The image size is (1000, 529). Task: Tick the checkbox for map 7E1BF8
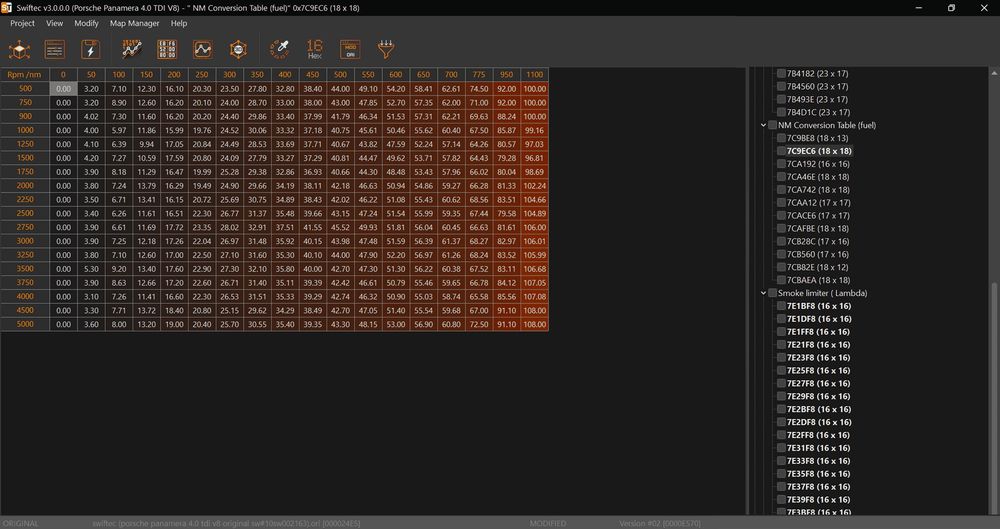click(781, 306)
